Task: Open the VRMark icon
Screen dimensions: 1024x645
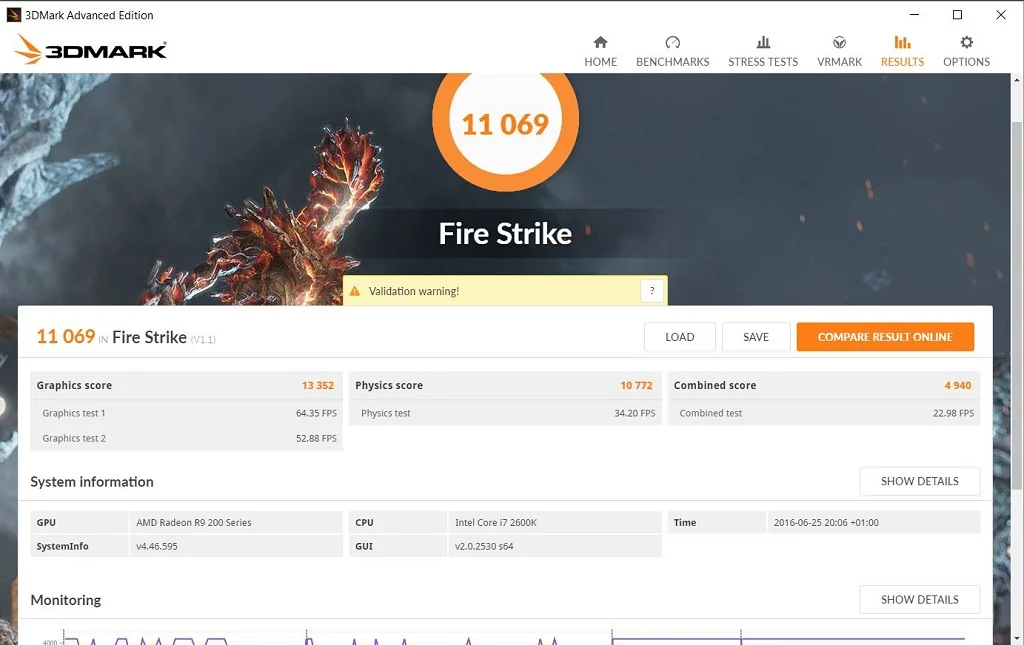Action: [x=839, y=42]
